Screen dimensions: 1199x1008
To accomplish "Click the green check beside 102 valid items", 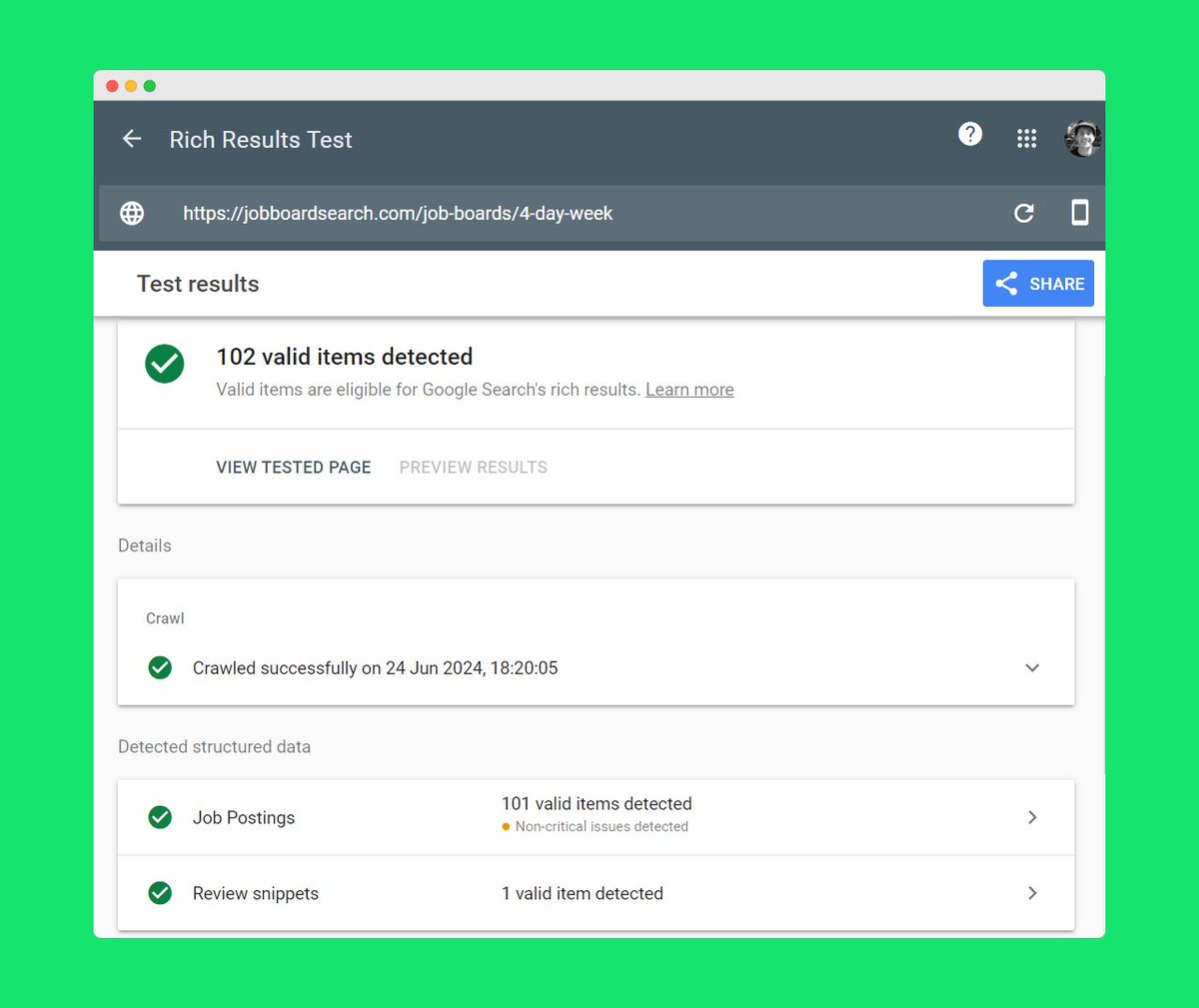I will click(165, 364).
